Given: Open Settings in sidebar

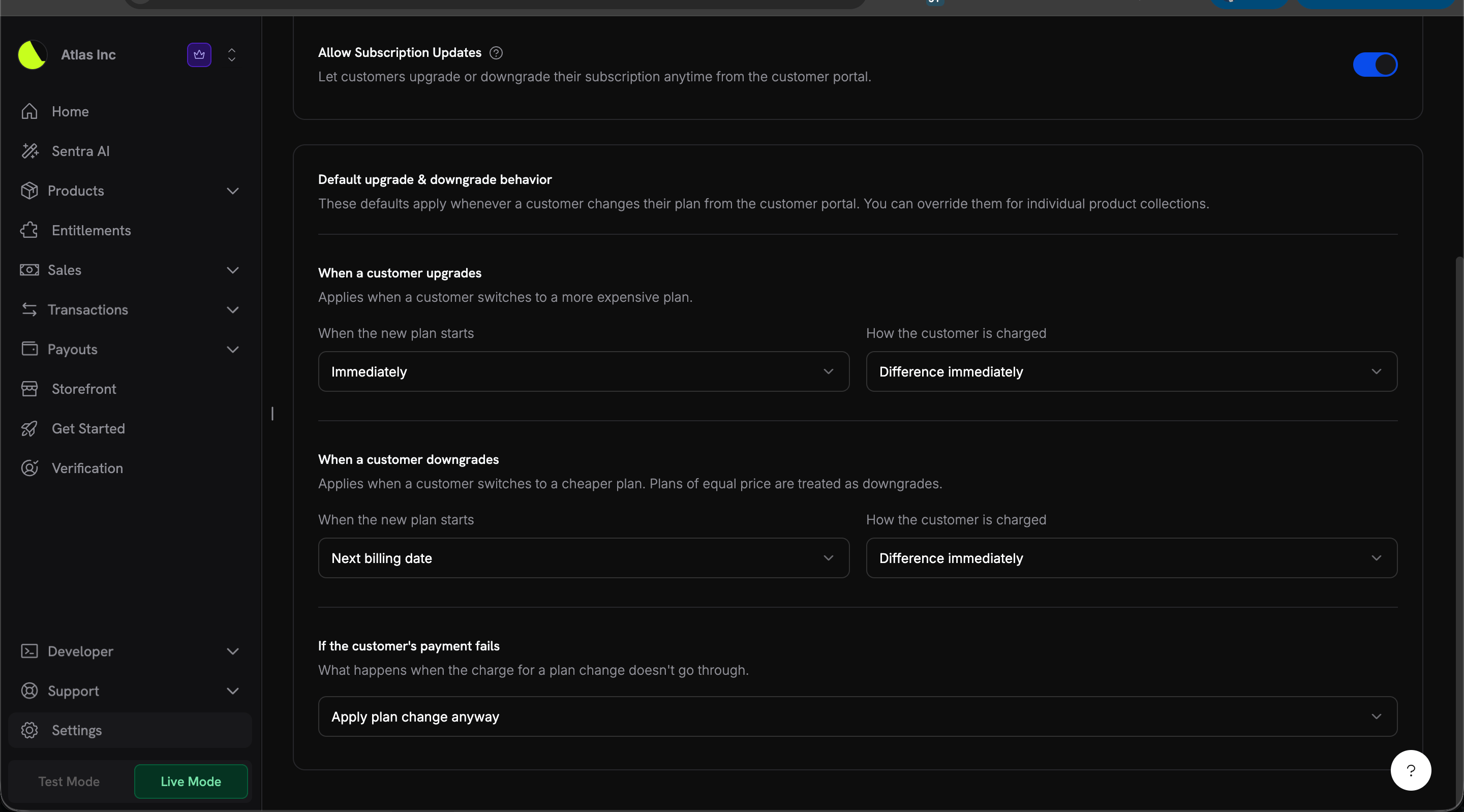Looking at the screenshot, I should 130,730.
